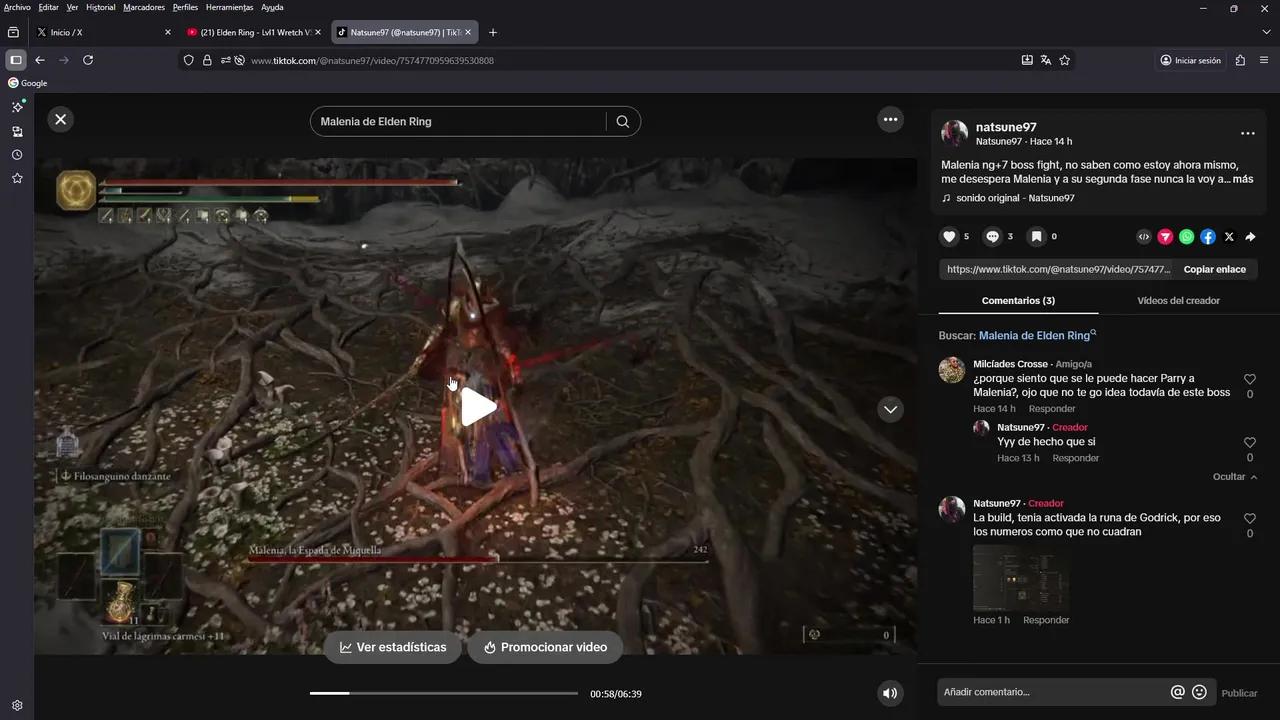The height and width of the screenshot is (720, 1280).
Task: Switch to Videos del creador tab
Action: point(1178,300)
